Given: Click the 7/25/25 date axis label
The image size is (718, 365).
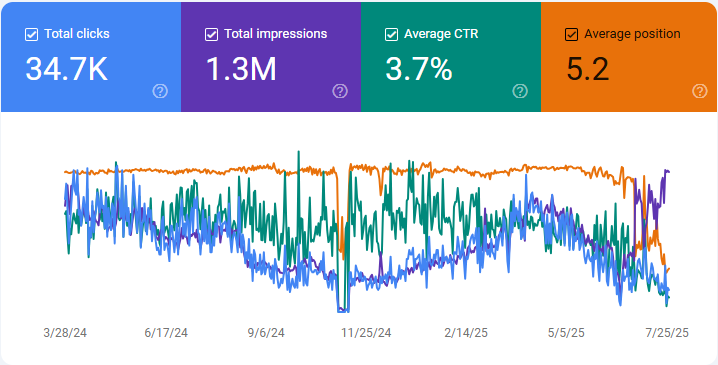Looking at the screenshot, I should tap(667, 333).
